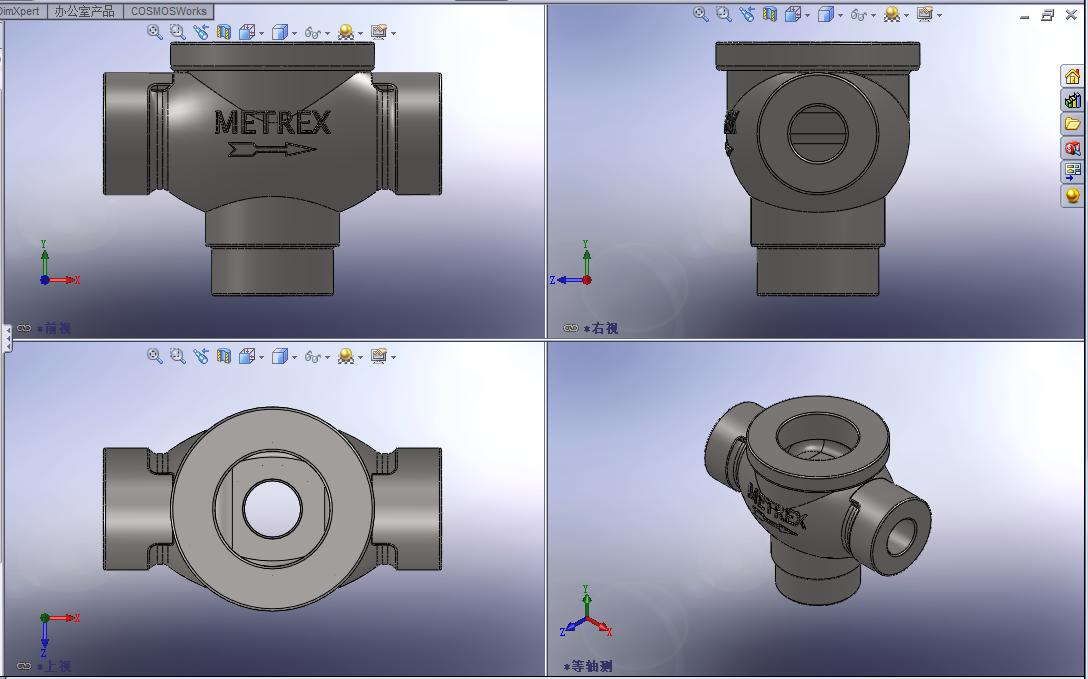Toggle Section View in top view toolbar

tap(223, 356)
